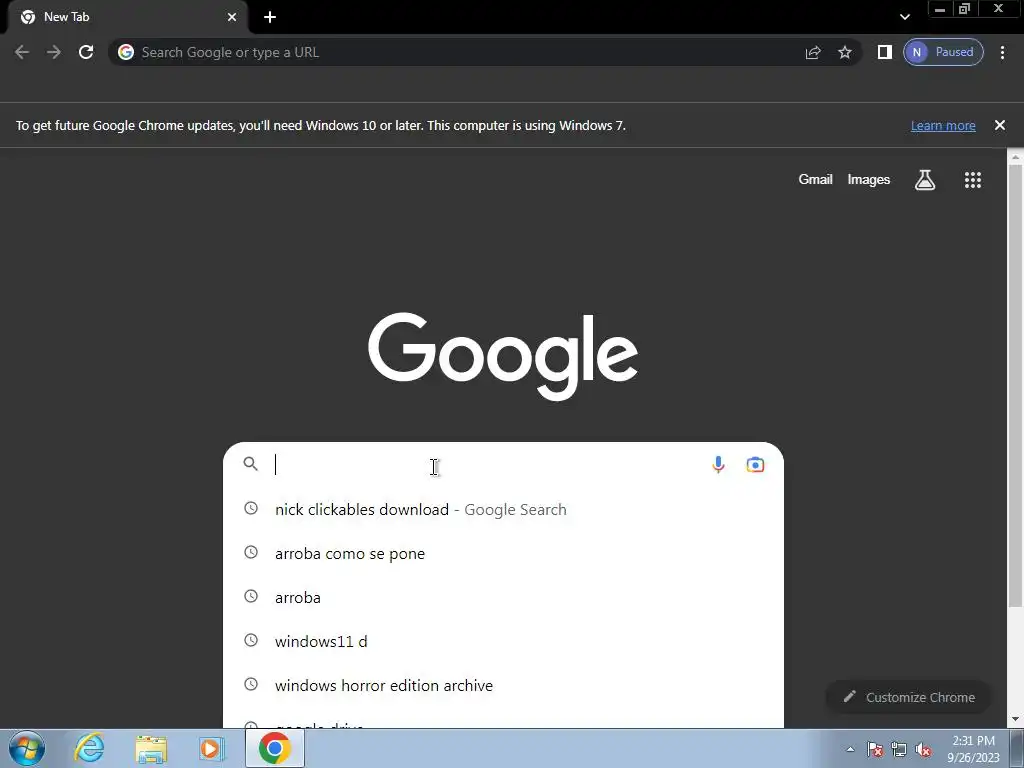Select the suggestion reading only arroba
This screenshot has height=768, width=1024.
click(x=503, y=598)
